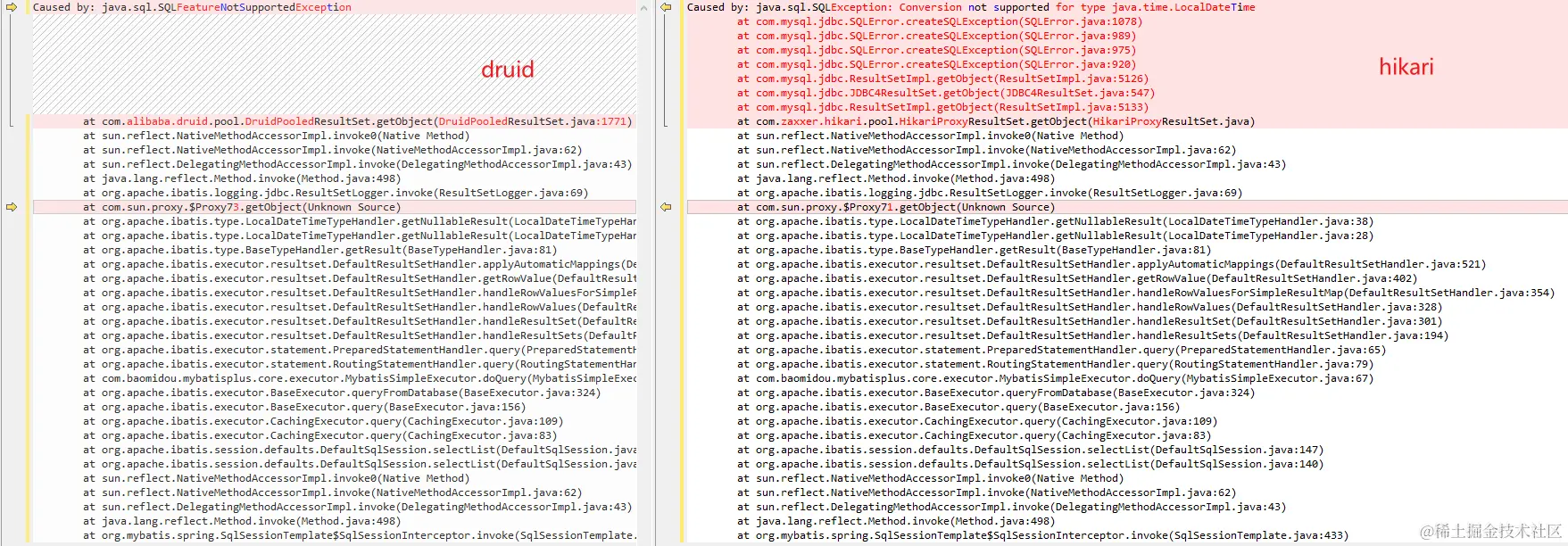Select BaseExecutor.java:156 line in right pane
Screen dimensions: 1568x546
click(958, 407)
